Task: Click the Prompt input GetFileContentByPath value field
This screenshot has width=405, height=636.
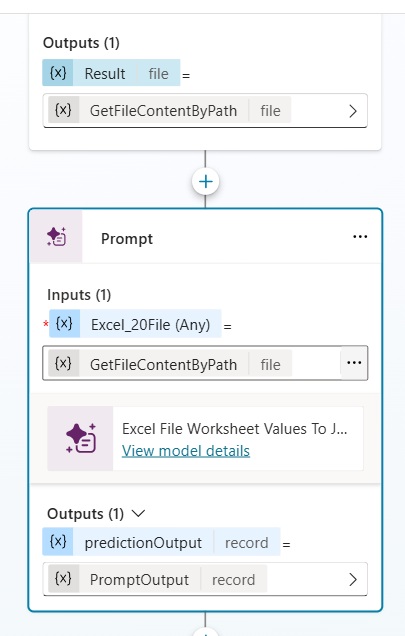Action: [x=192, y=363]
